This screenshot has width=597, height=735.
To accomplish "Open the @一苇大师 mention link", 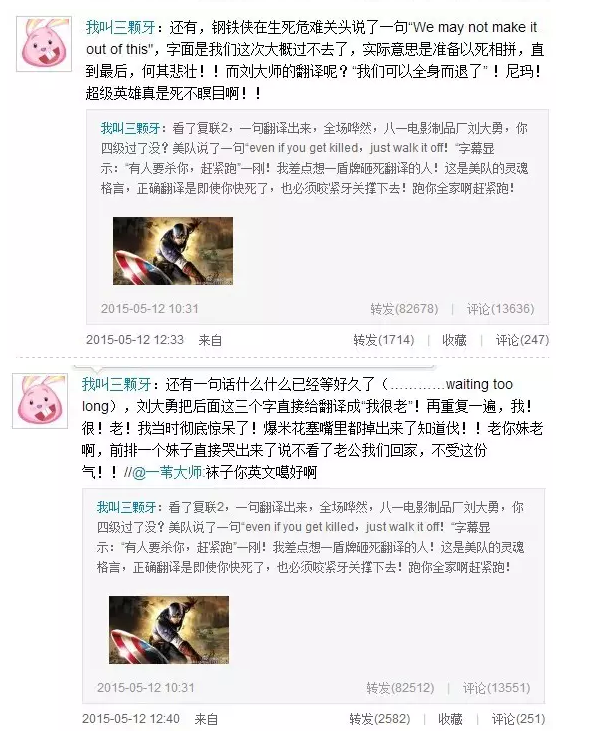I will (167, 472).
